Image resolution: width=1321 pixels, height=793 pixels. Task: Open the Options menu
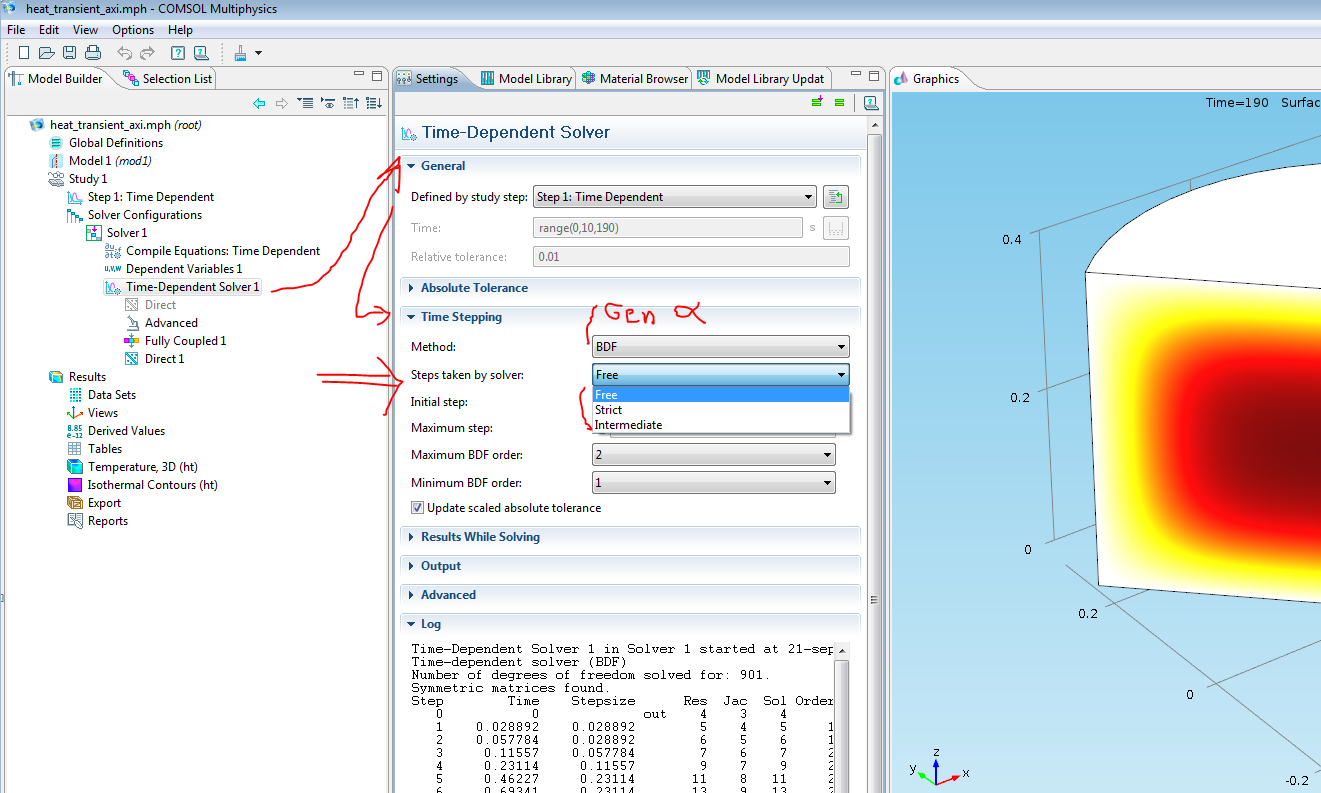(x=132, y=30)
